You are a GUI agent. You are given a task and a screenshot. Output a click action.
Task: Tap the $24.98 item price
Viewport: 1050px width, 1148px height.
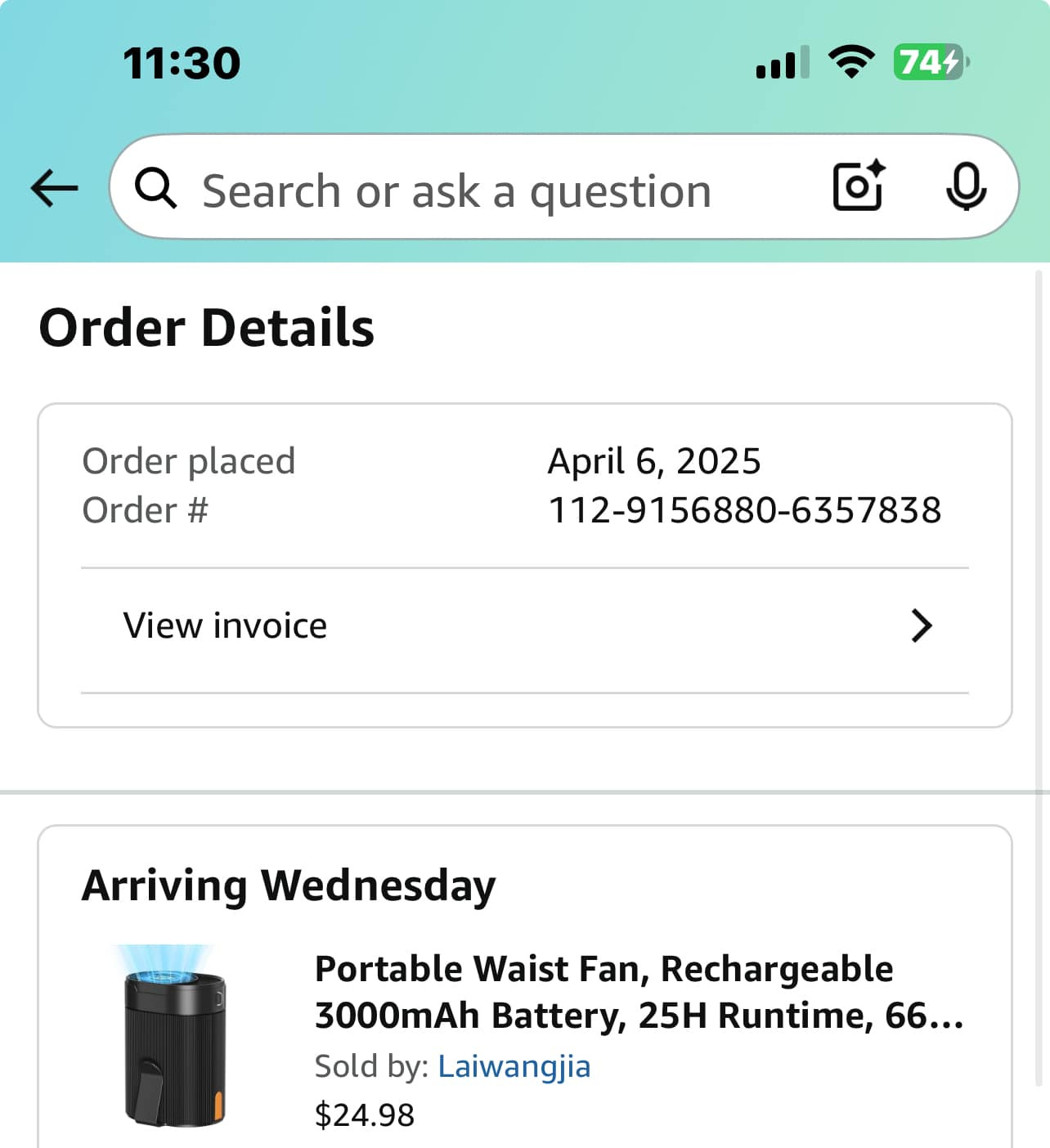point(365,1115)
